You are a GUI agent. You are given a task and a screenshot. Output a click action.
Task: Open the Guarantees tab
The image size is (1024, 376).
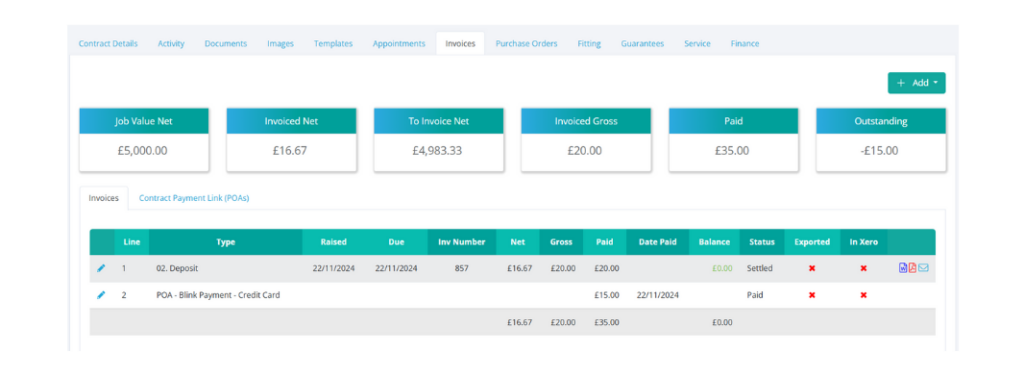(643, 44)
